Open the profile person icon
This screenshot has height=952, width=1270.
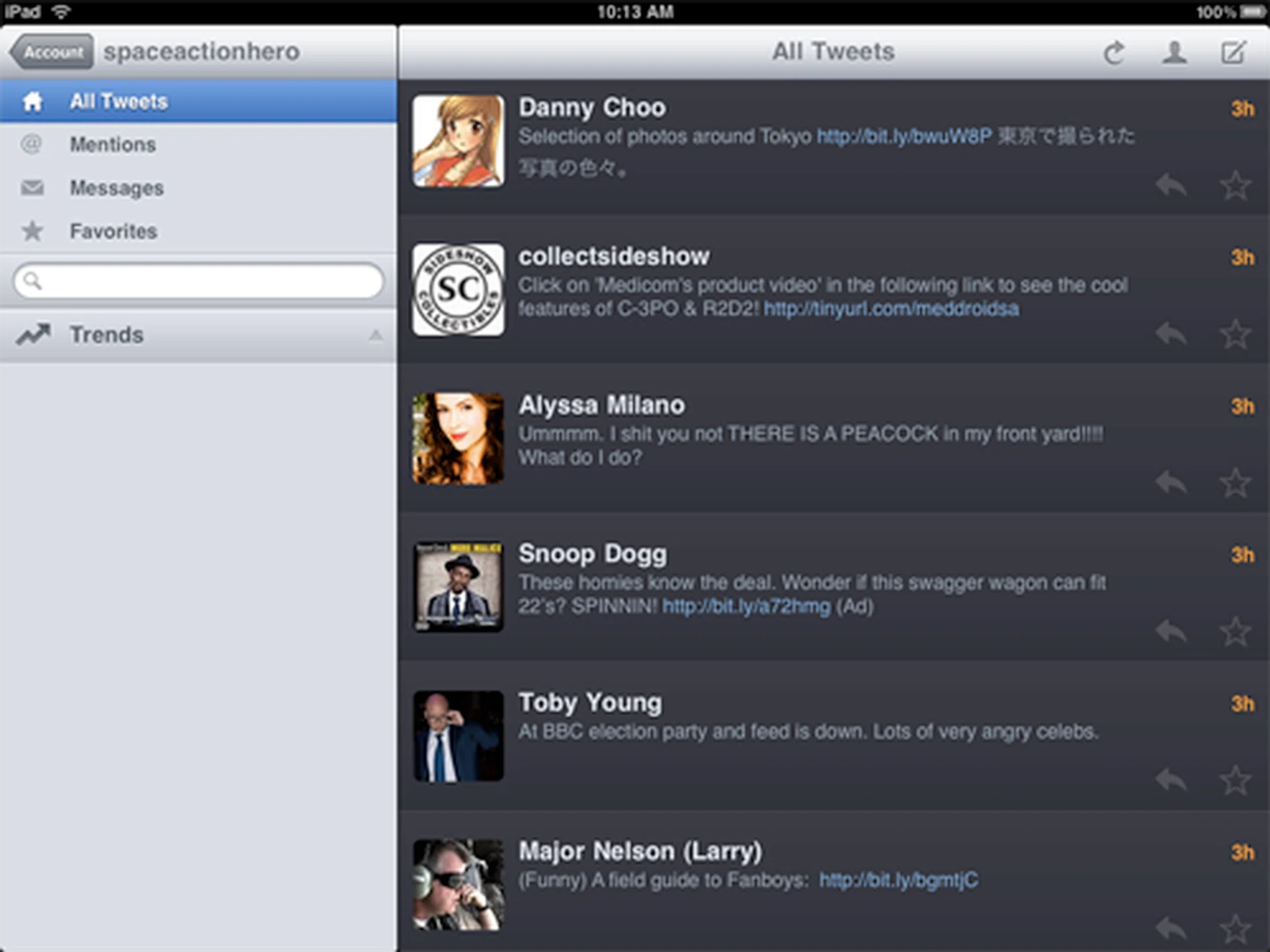click(x=1174, y=52)
